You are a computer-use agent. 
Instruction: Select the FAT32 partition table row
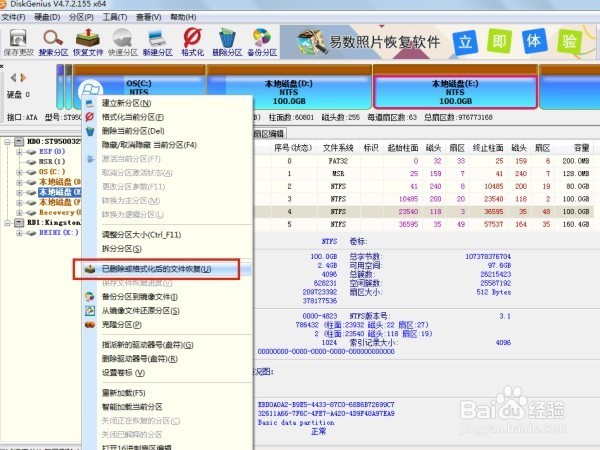424,161
